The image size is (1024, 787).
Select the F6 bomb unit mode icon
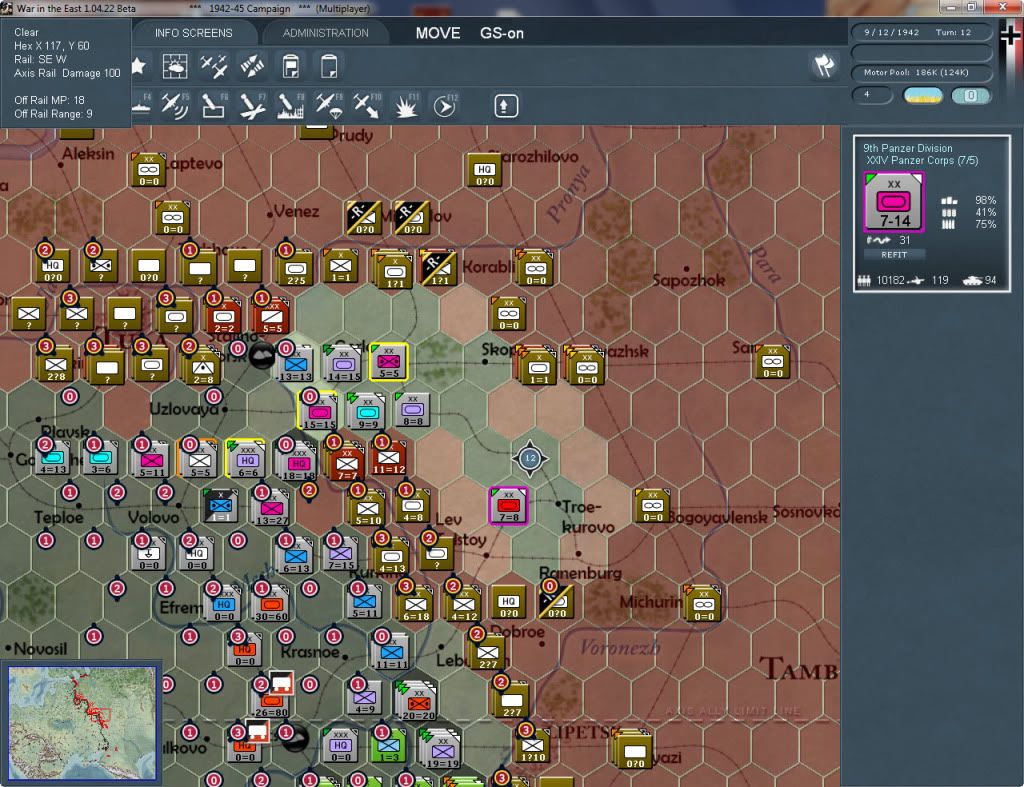click(x=214, y=106)
